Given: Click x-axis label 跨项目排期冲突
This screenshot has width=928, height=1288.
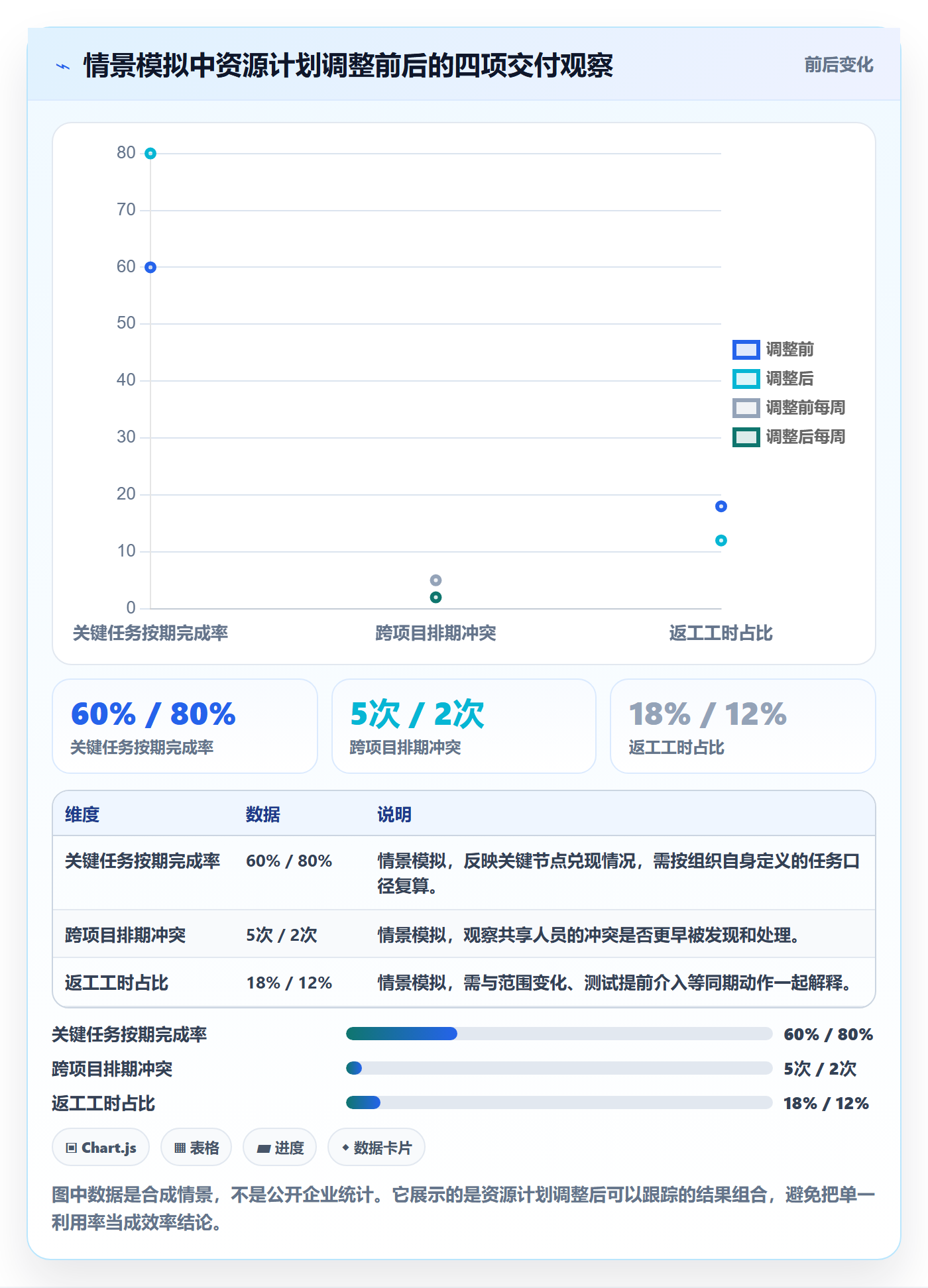Looking at the screenshot, I should tap(435, 633).
